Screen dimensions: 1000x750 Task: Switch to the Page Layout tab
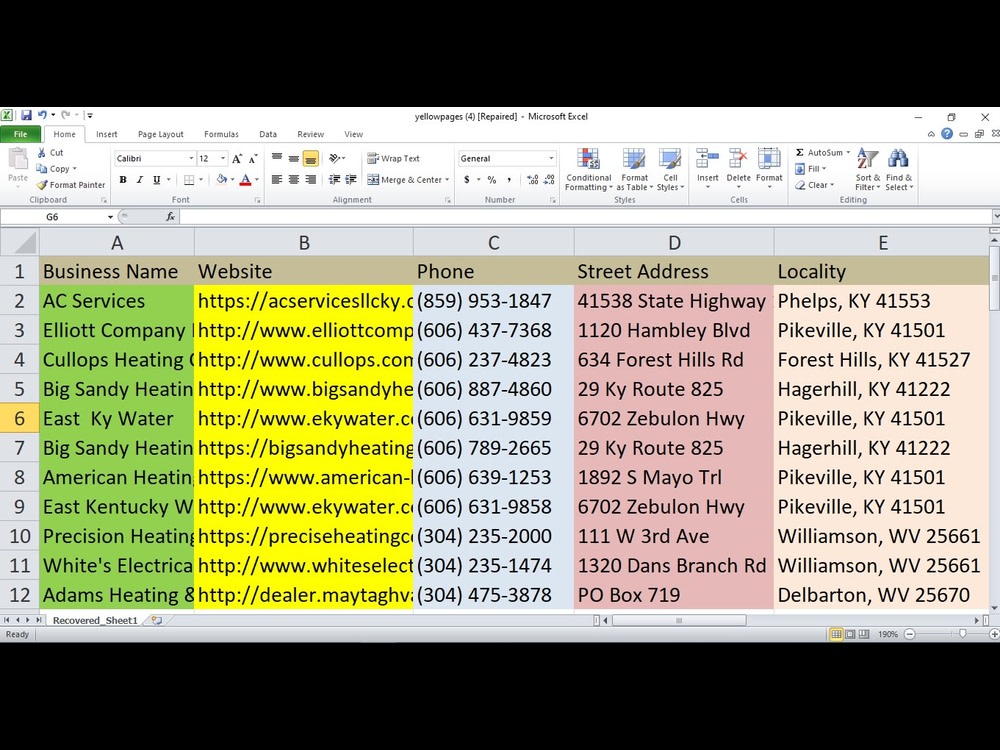161,134
